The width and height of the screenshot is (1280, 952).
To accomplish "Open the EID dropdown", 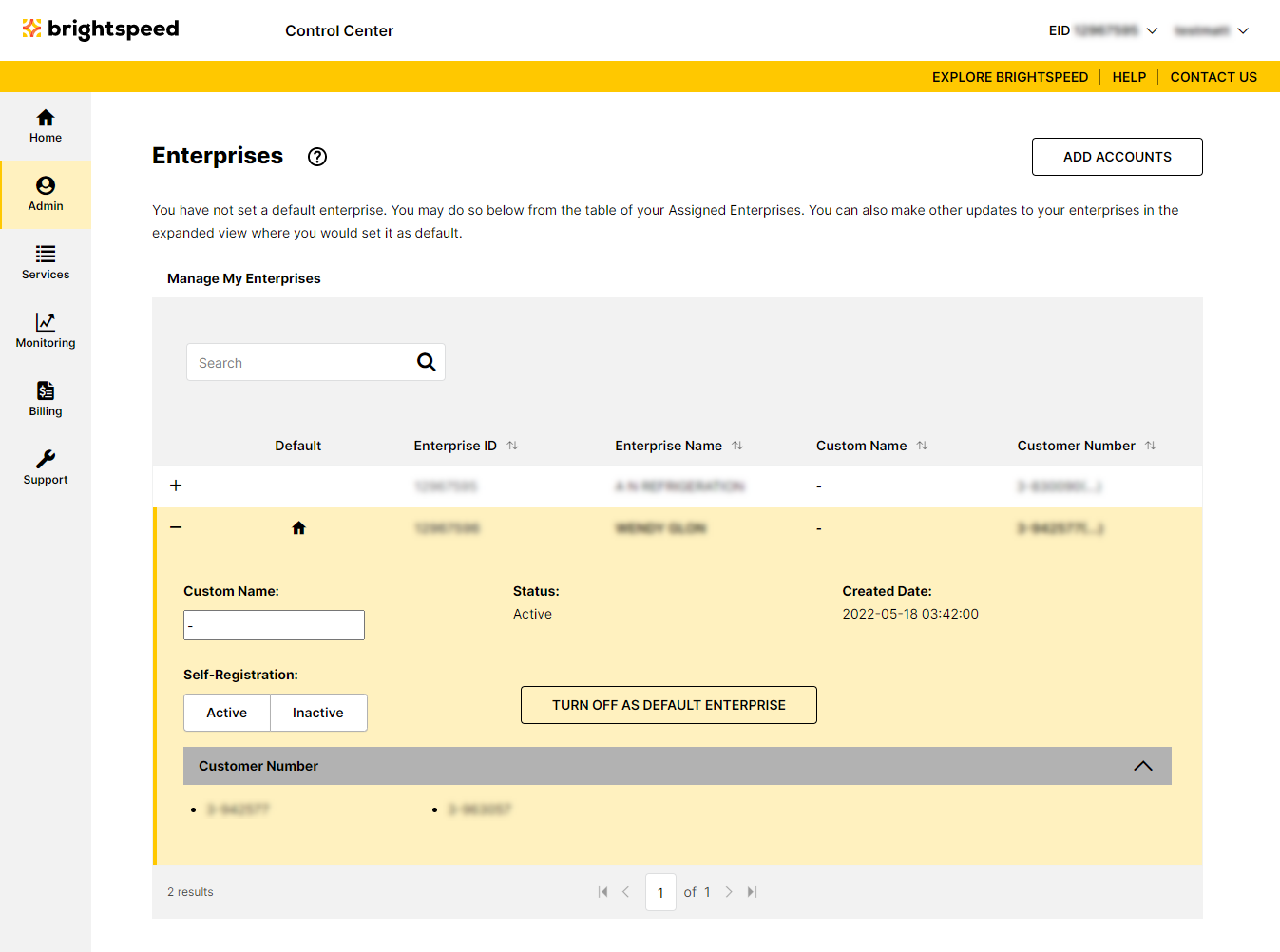I will coord(1102,30).
